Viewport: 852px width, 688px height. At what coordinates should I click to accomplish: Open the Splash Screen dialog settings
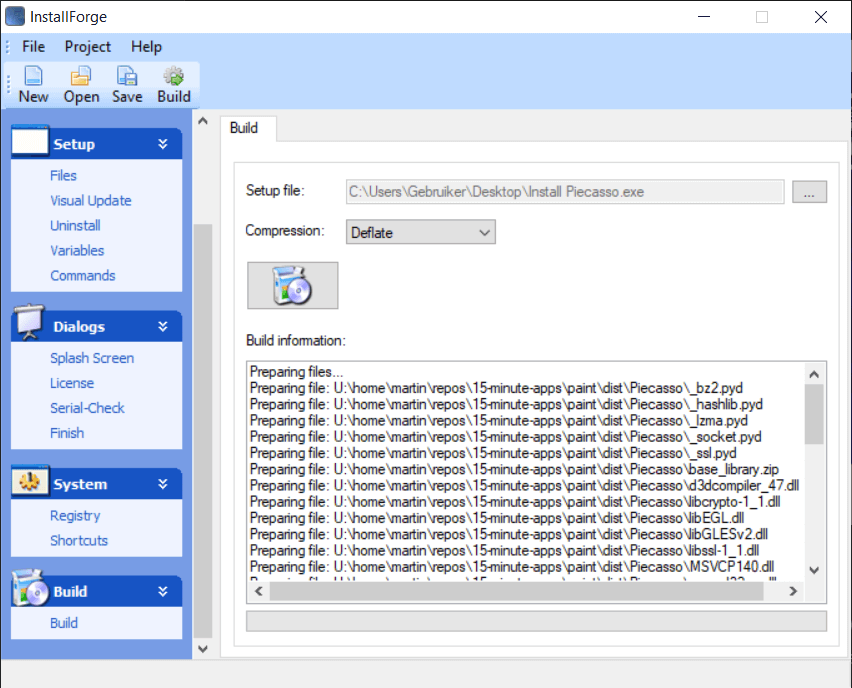click(92, 358)
